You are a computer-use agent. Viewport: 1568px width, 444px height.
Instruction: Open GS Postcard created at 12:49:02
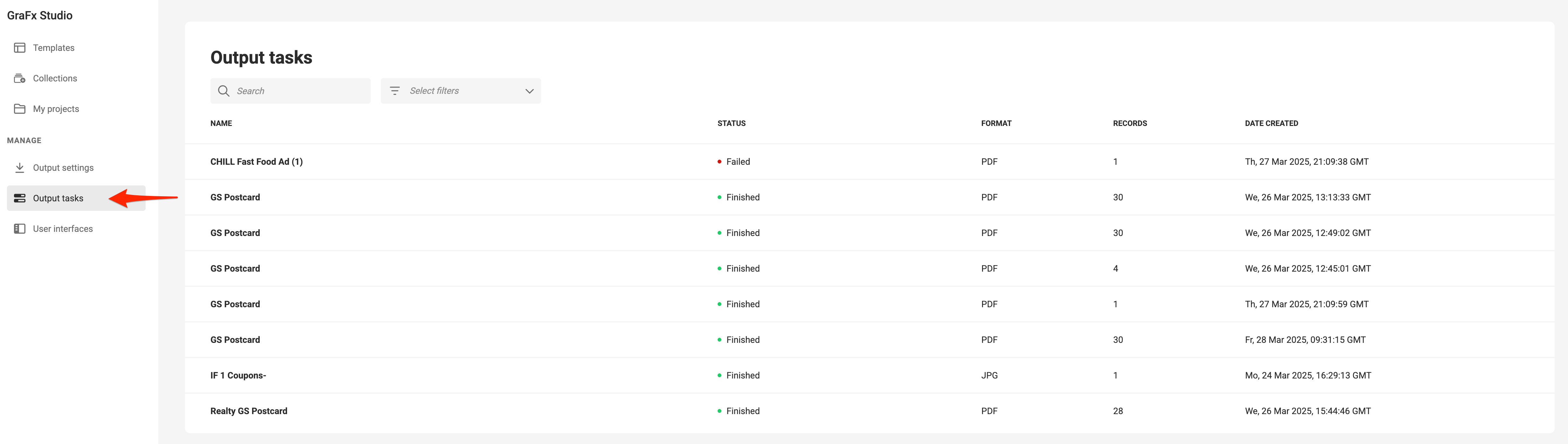[x=235, y=233]
